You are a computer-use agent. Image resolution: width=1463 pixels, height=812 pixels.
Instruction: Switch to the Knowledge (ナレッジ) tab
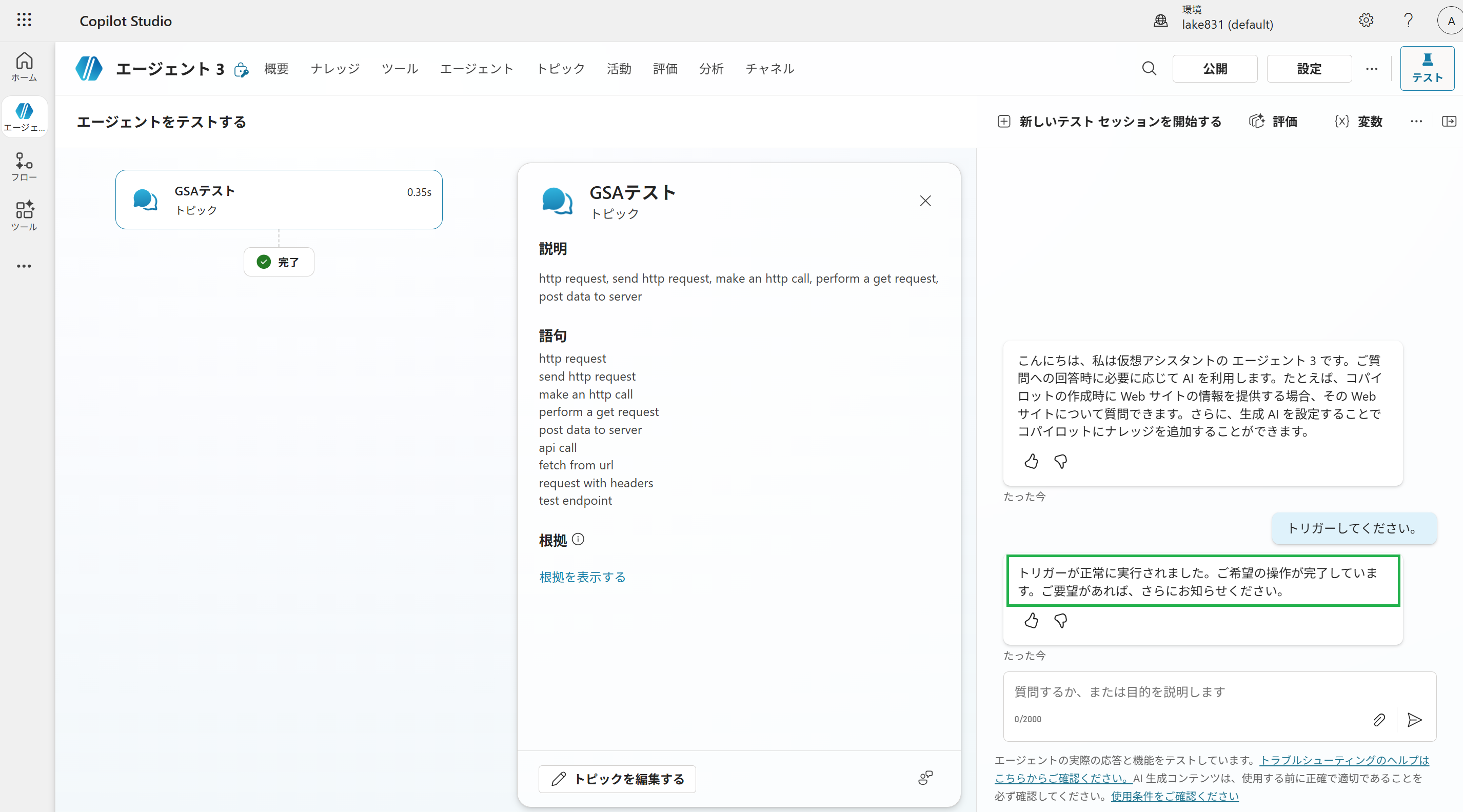[335, 69]
